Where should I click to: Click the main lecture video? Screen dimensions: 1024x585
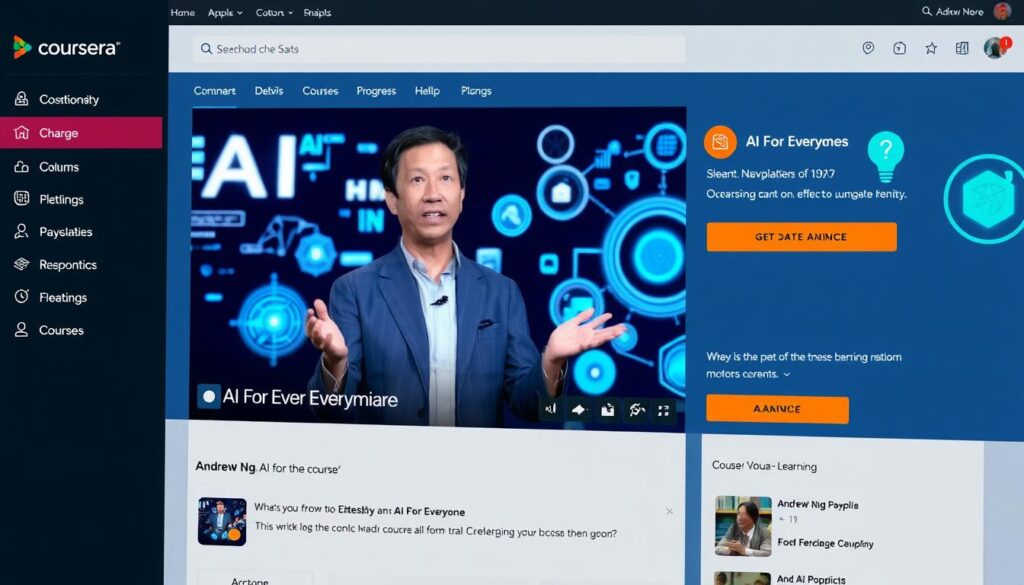(438, 268)
